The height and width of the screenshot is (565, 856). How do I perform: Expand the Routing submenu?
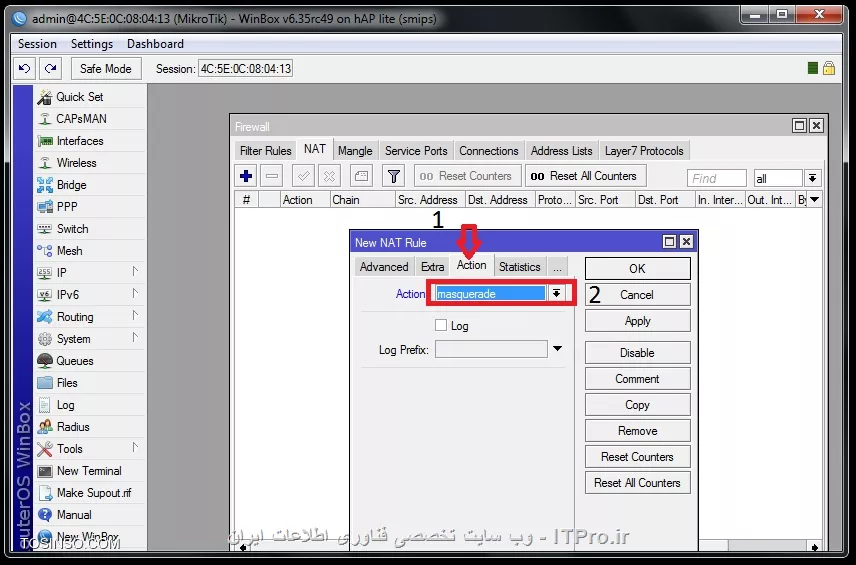(x=135, y=316)
